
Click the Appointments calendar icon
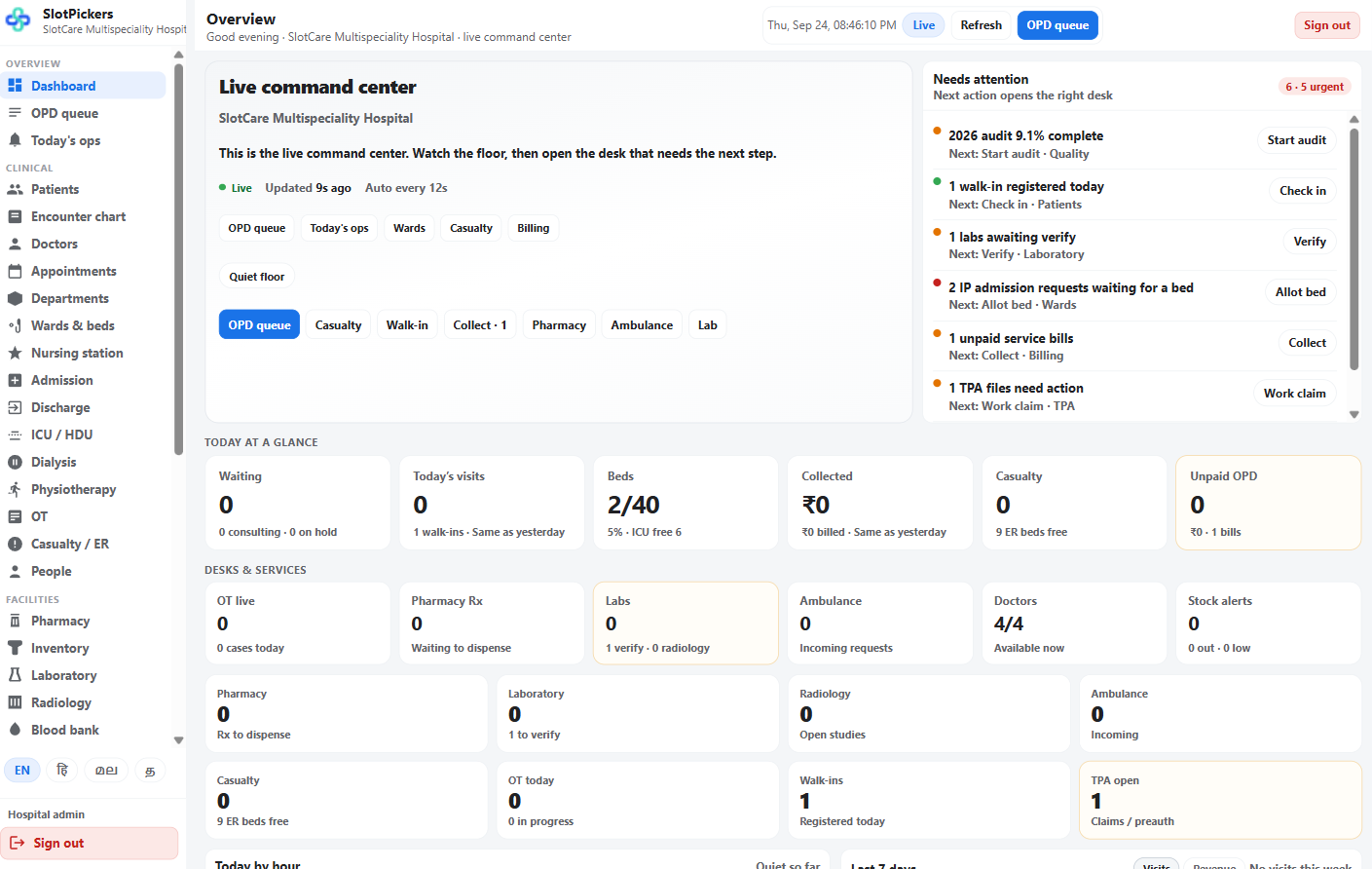(x=15, y=271)
